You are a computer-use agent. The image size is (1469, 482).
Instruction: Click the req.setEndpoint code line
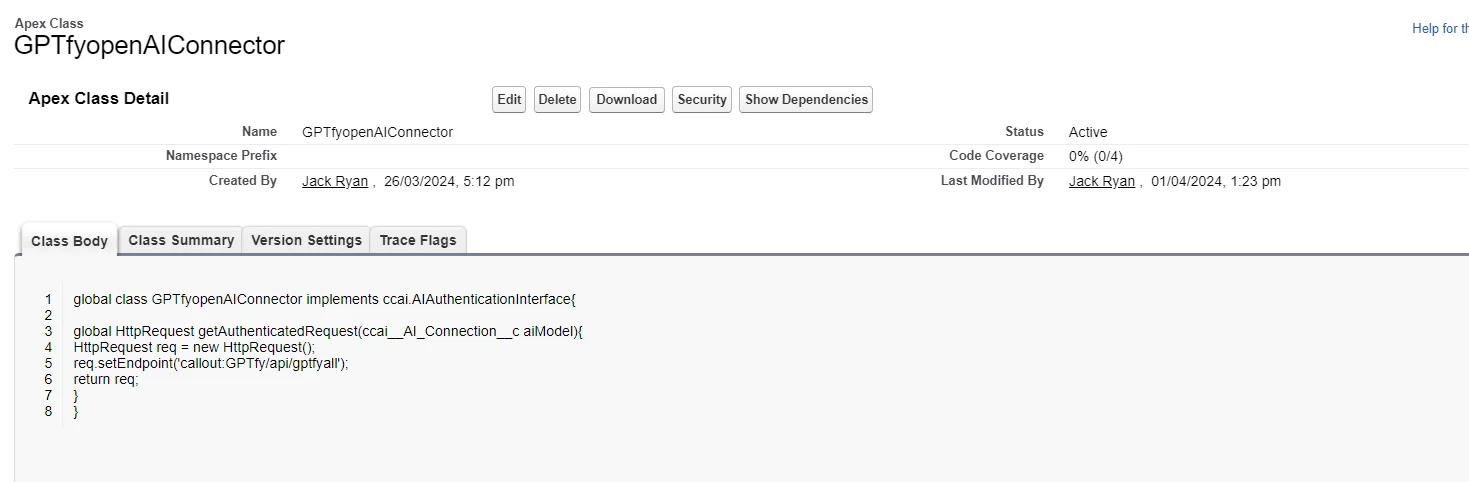click(x=210, y=363)
